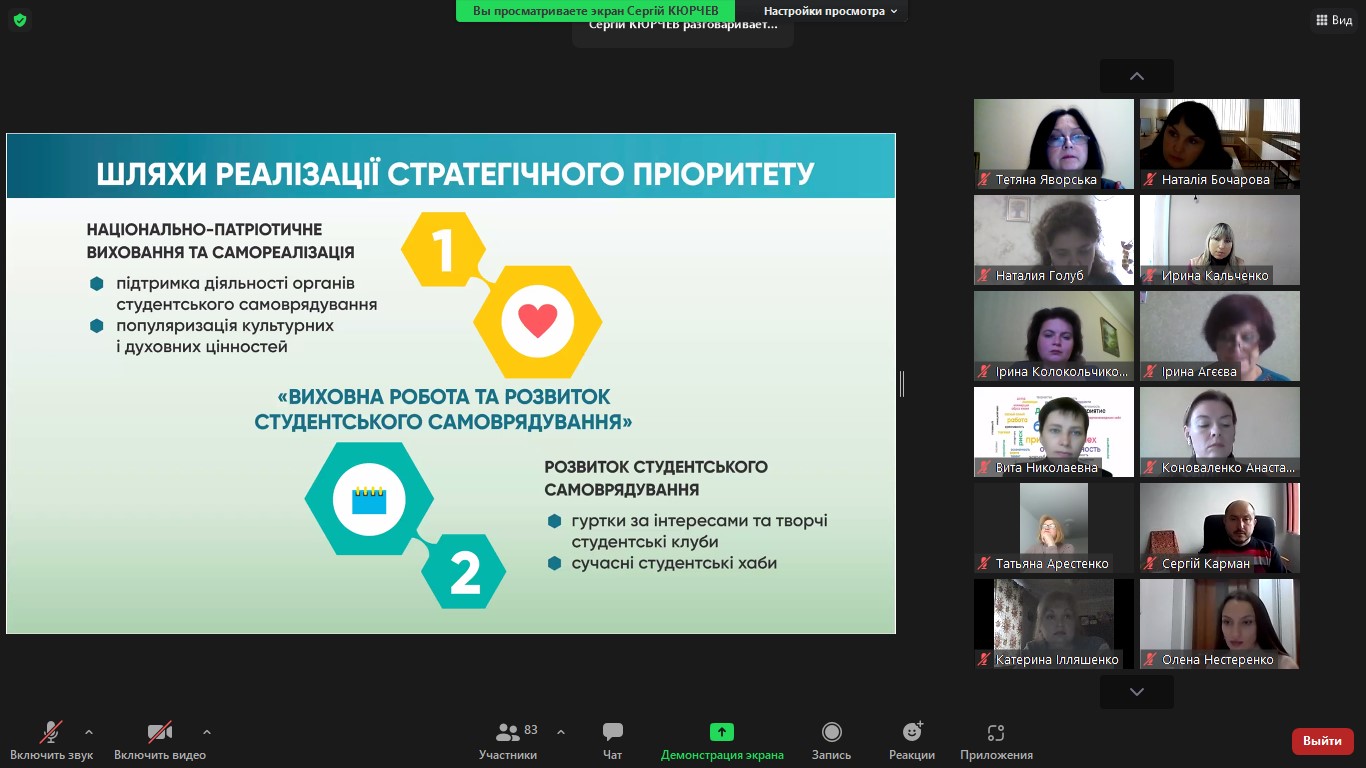This screenshot has height=768, width=1366.
Task: Click the slide text гуртки за інтересами та творчі
Action: (x=700, y=521)
